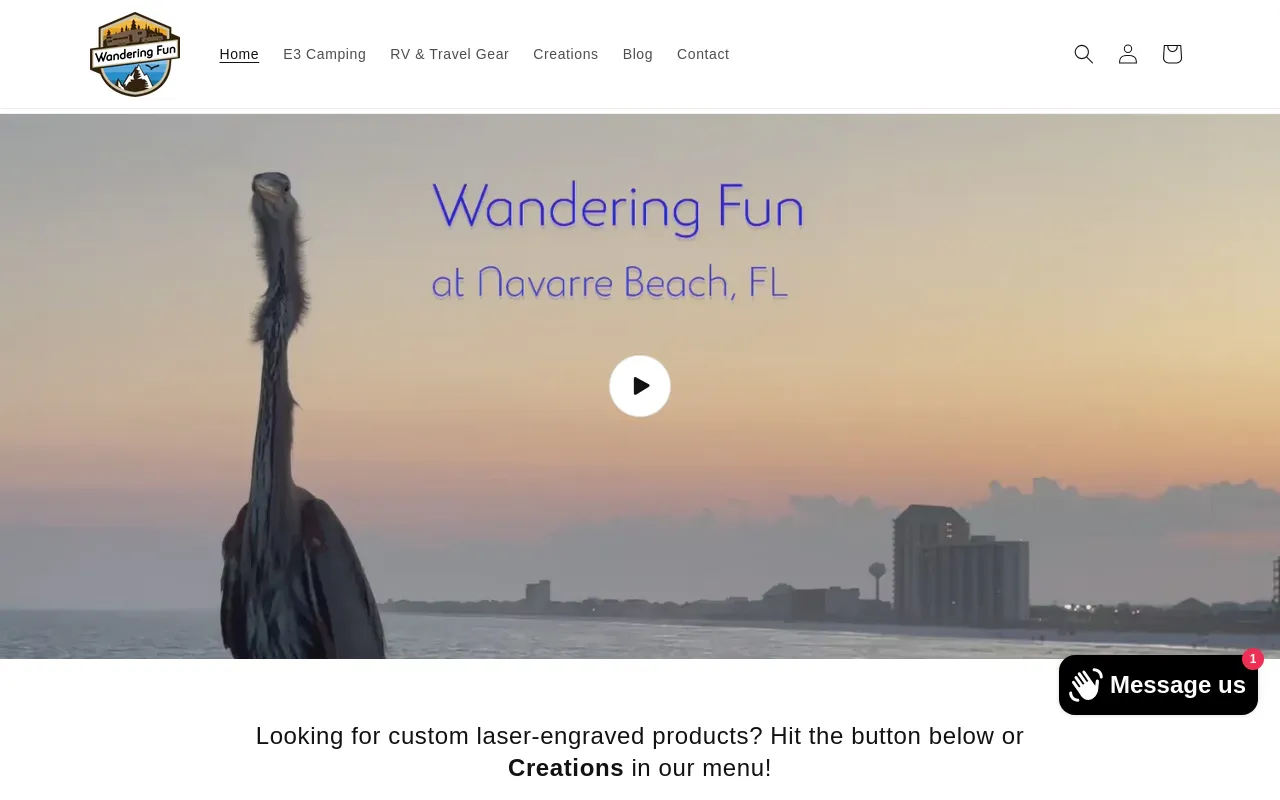This screenshot has height=800, width=1280.
Task: Open the search magnifier icon
Action: click(1084, 54)
